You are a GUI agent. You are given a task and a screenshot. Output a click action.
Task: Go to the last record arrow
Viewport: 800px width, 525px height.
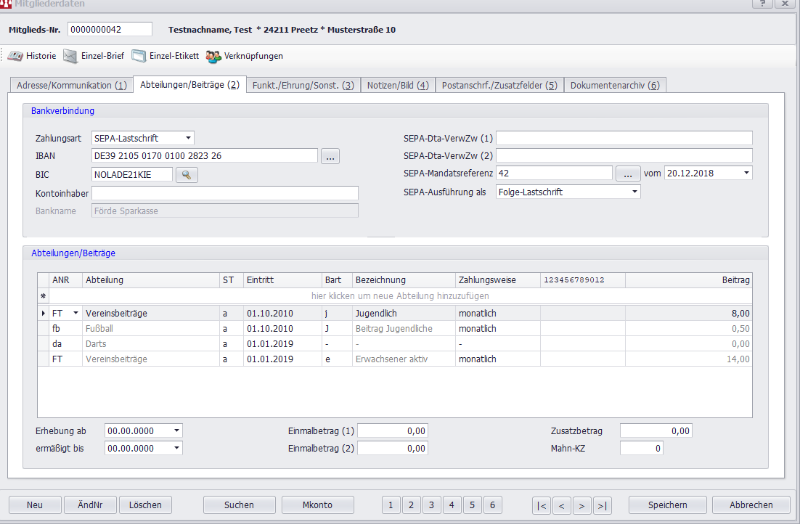(602, 505)
